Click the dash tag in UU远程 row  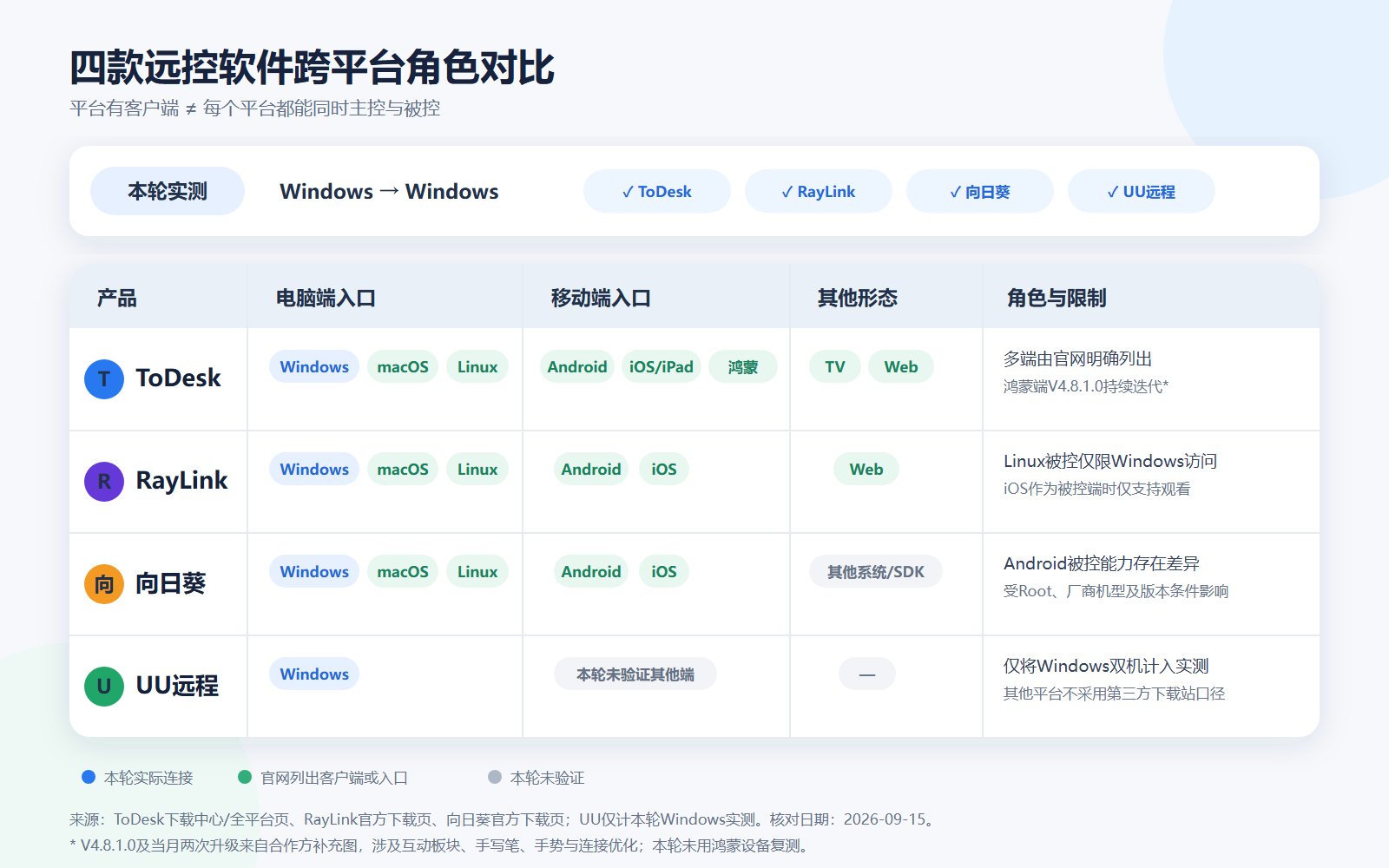(x=867, y=674)
